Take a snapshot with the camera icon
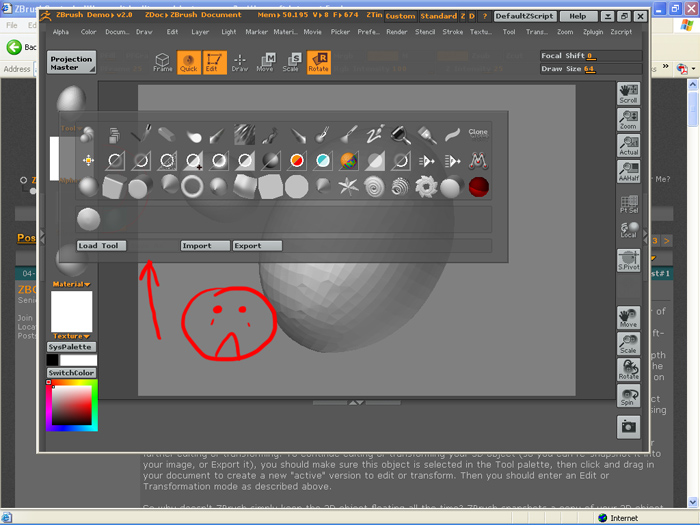 pos(629,427)
